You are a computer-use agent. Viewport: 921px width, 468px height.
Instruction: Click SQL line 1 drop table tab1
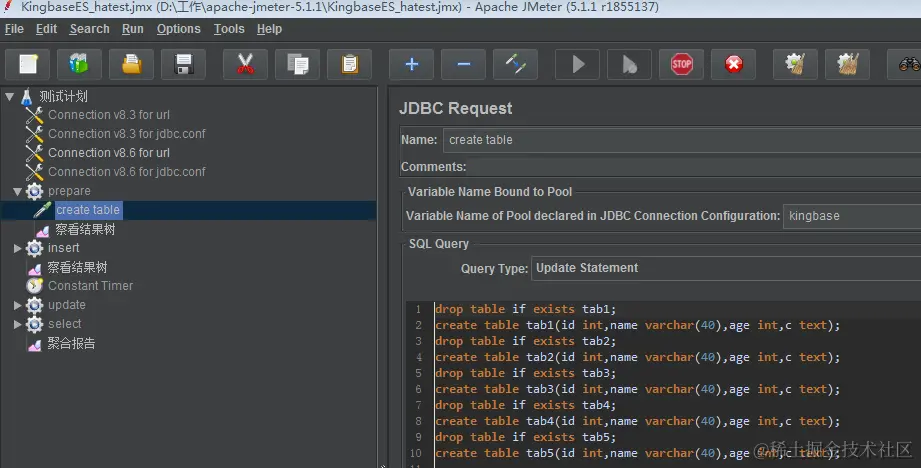(x=525, y=309)
